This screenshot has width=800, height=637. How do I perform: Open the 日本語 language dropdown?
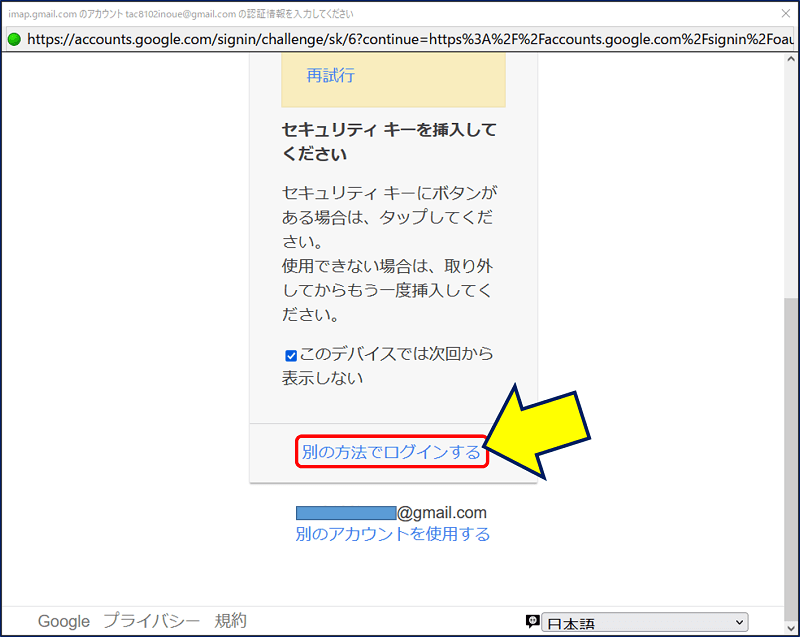(x=645, y=623)
